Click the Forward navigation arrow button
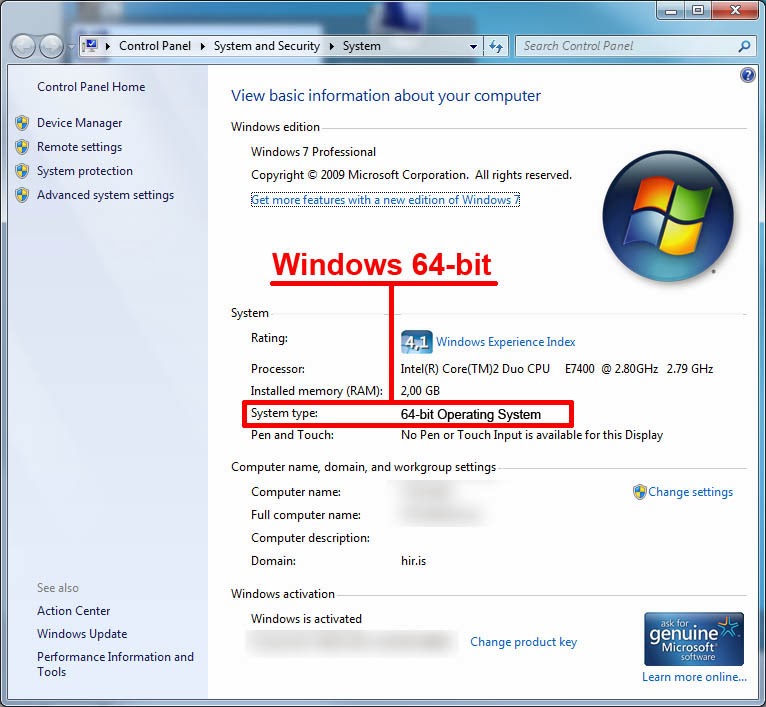This screenshot has width=766, height=707. click(x=51, y=46)
